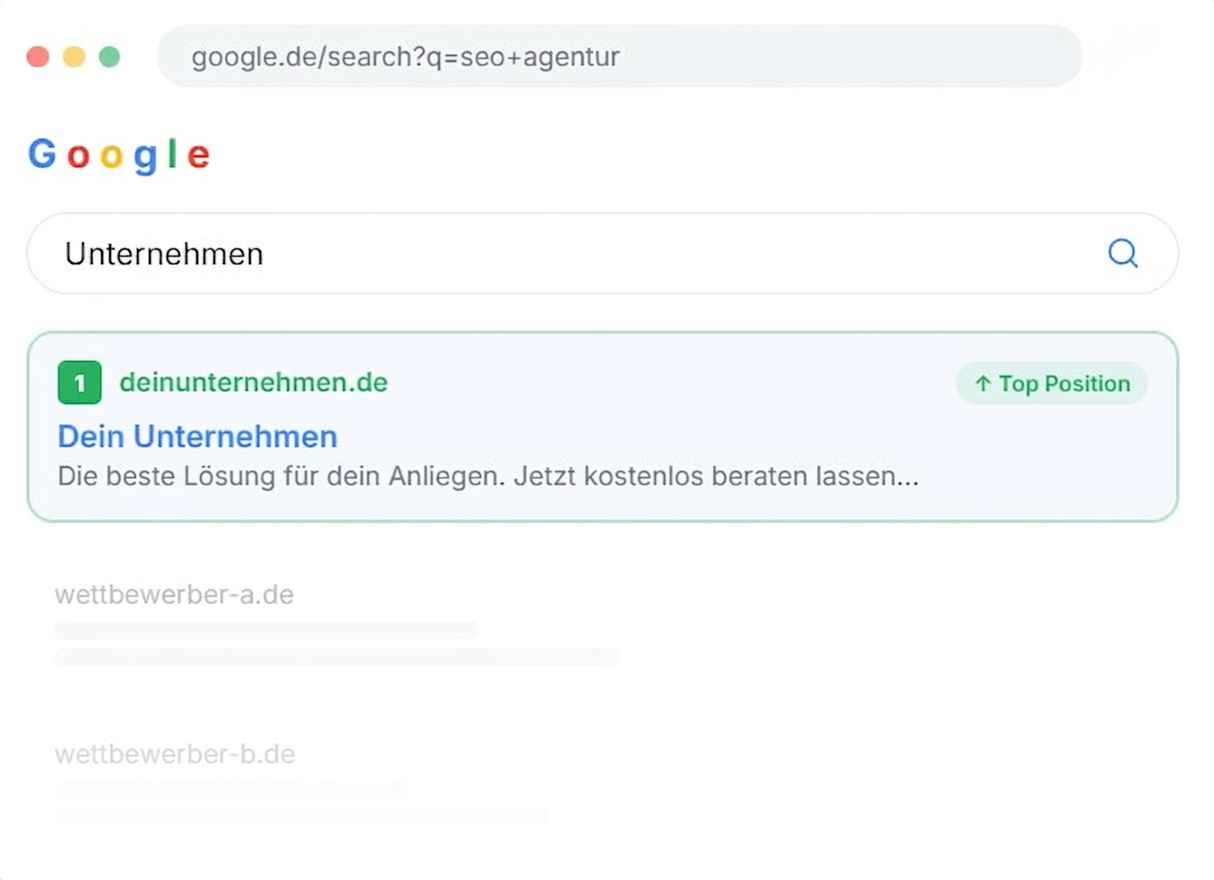Click first placeholder line under wettbewerber-a.de

click(267, 631)
